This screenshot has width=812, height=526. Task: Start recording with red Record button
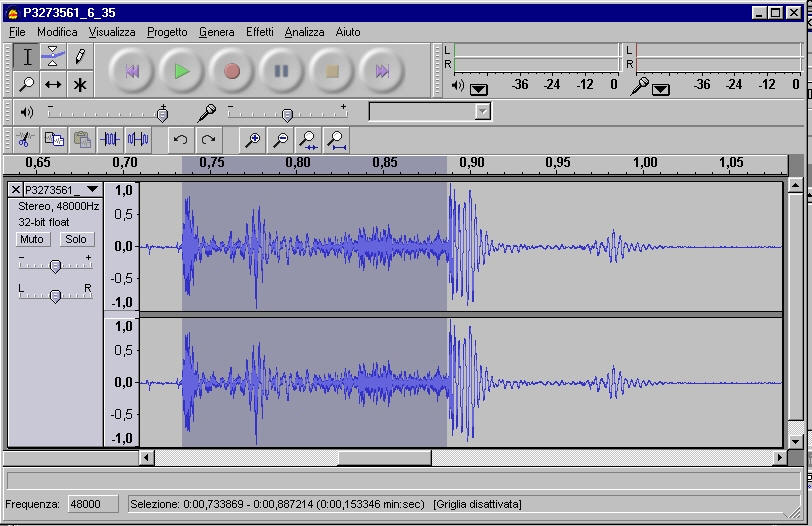(231, 71)
